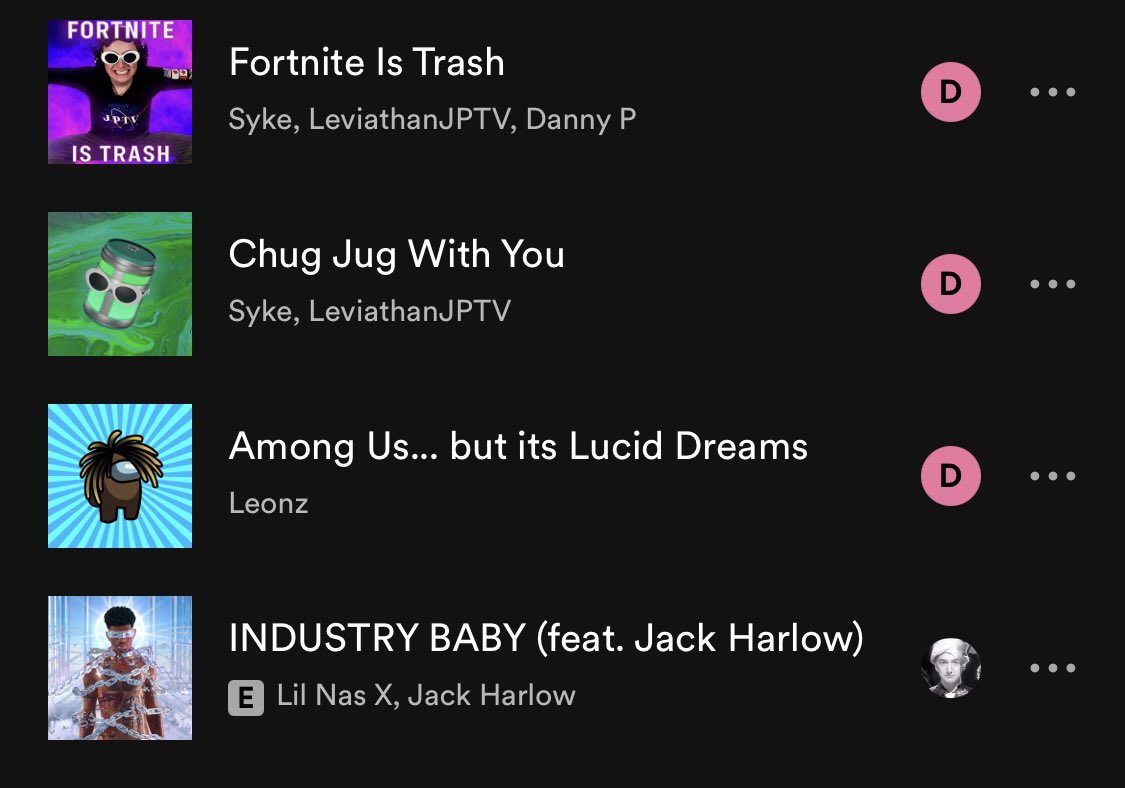This screenshot has height=788, width=1125.
Task: Play the song Fortnite Is Trash
Action: 366,63
